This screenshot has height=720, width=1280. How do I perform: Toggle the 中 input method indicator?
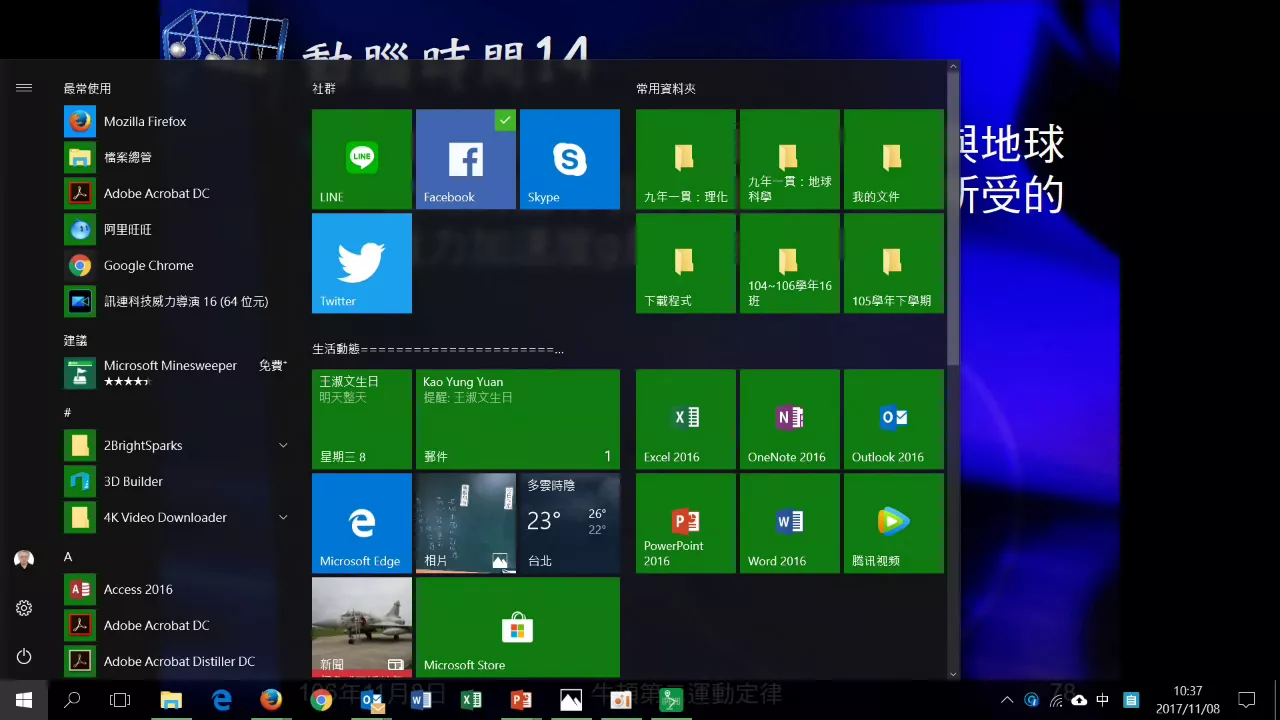click(x=1103, y=700)
